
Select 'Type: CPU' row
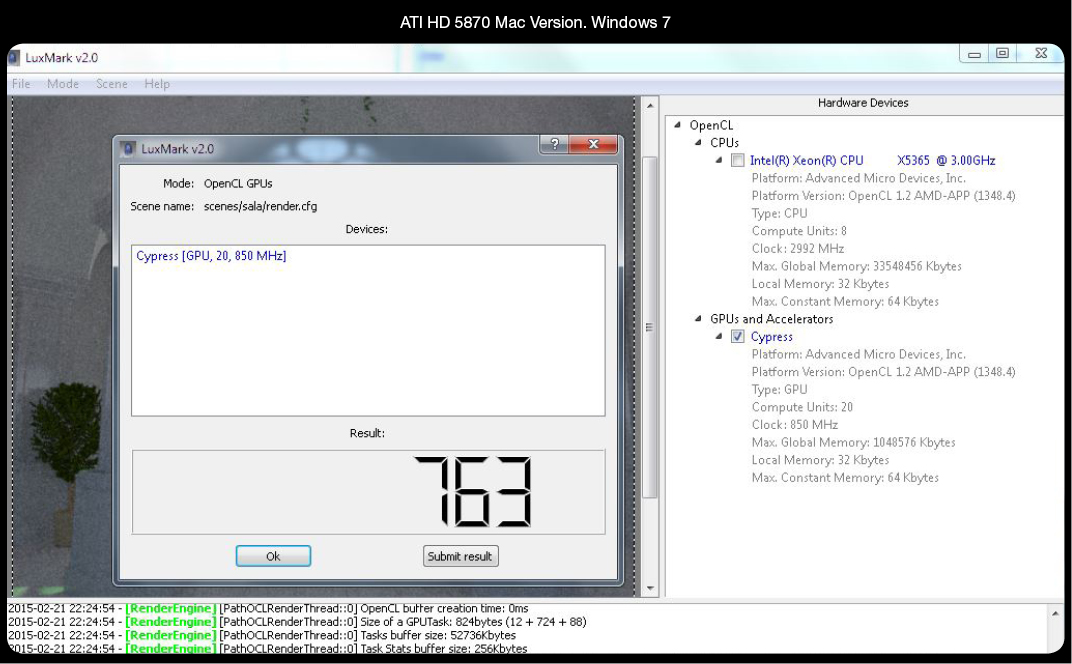(779, 213)
